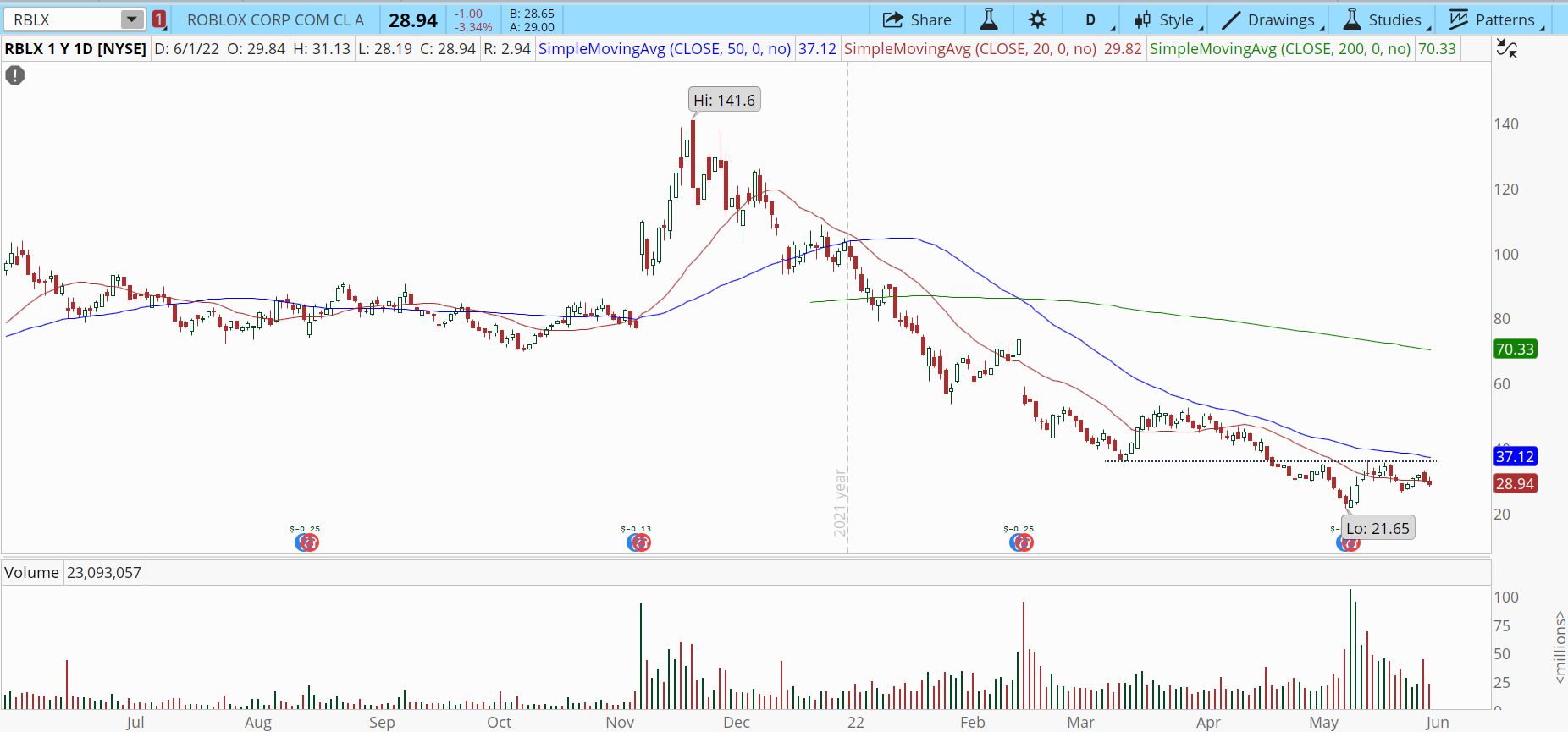The height and width of the screenshot is (732, 1568).
Task: Click the Share button
Action: coord(917,19)
